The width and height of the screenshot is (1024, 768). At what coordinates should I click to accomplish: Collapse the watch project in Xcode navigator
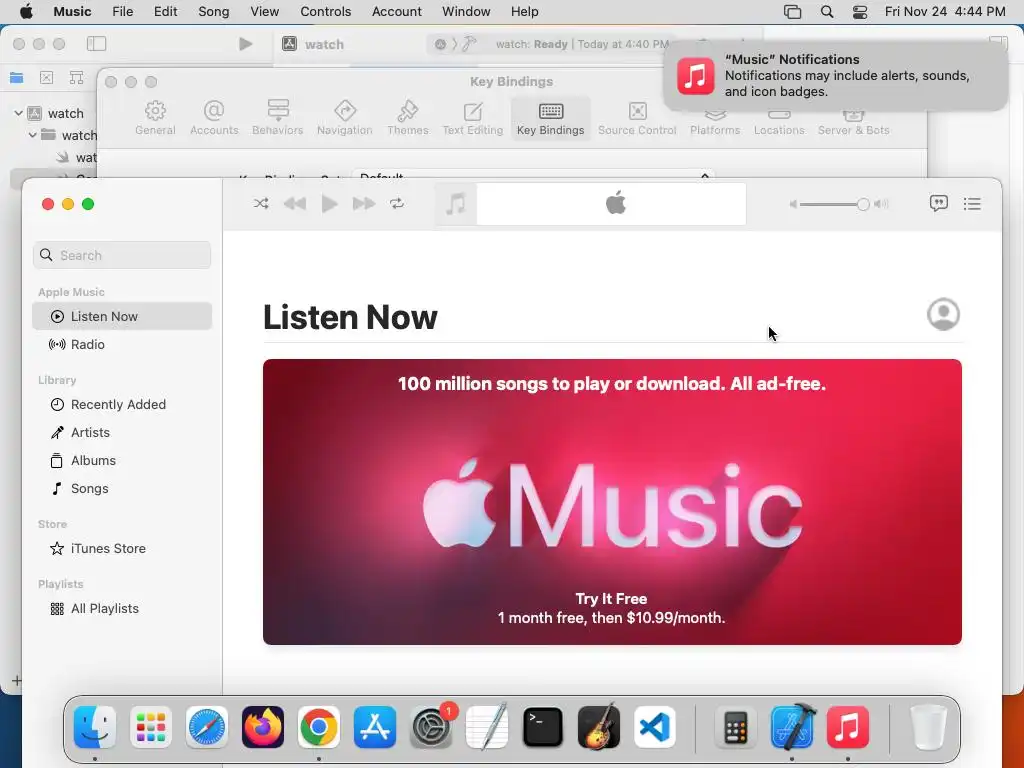(x=18, y=113)
